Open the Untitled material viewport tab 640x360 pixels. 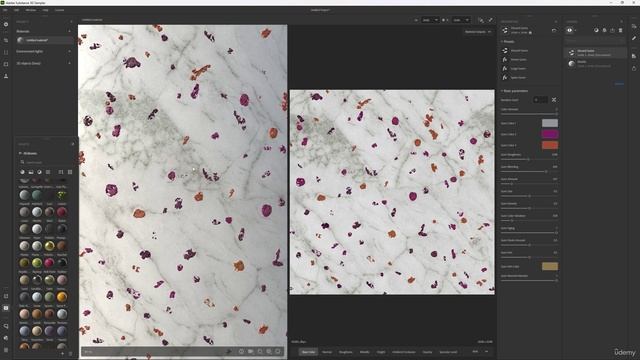point(92,20)
